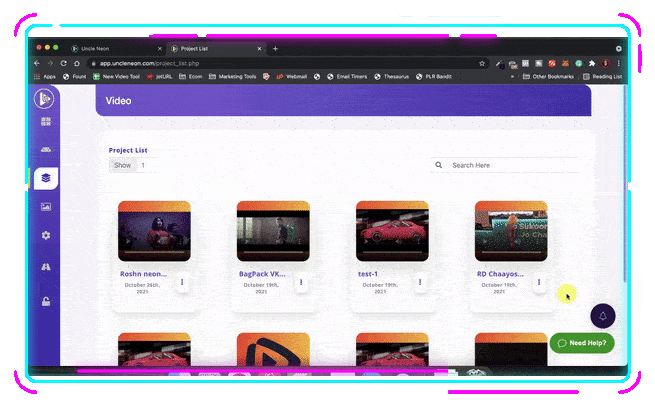Screen dimensions: 655x413
Task: Open the extensions puzzle icon
Action: [x=592, y=63]
